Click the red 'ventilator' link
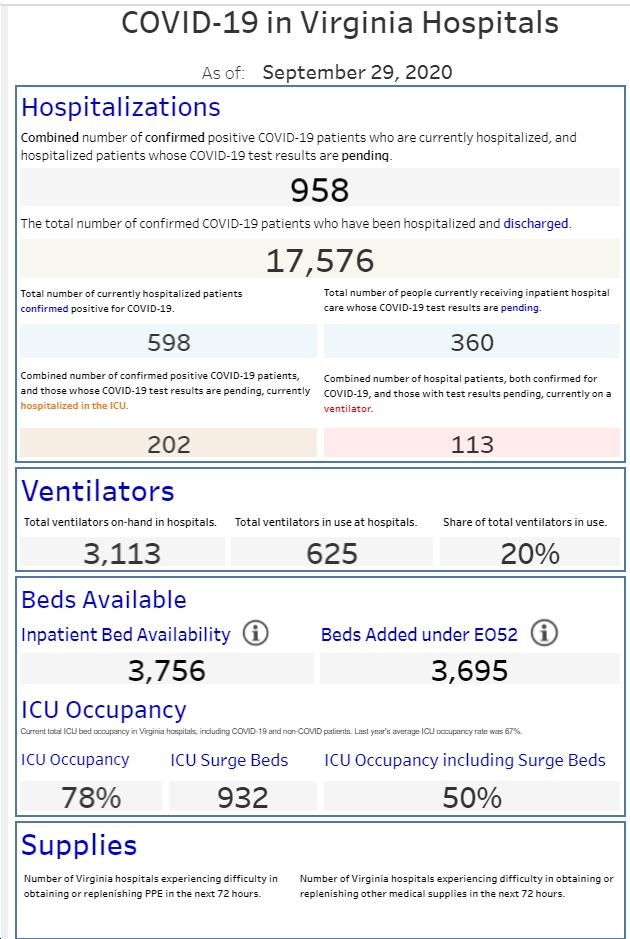The image size is (630, 939). (347, 408)
